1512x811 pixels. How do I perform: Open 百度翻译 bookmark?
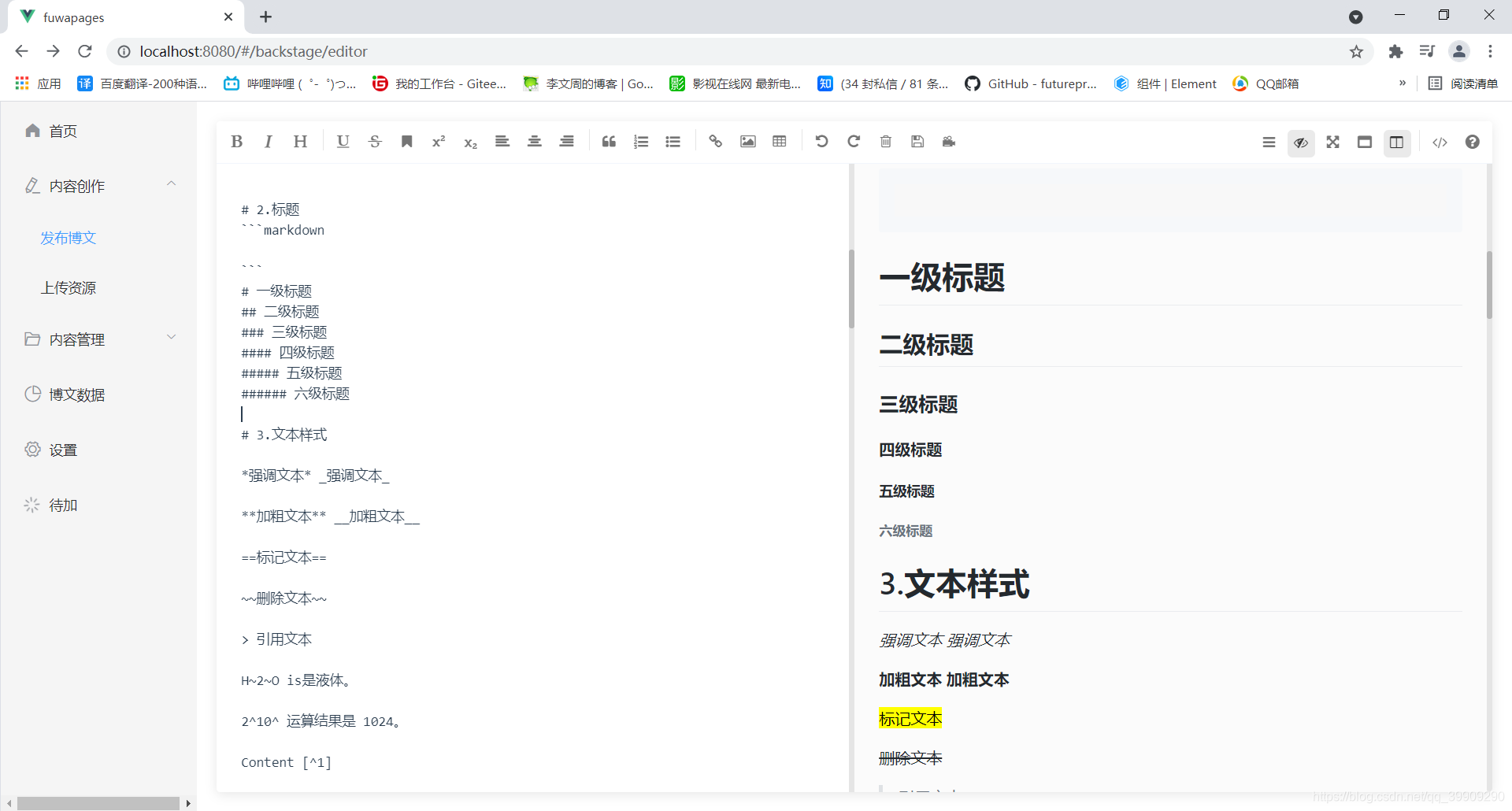point(143,83)
